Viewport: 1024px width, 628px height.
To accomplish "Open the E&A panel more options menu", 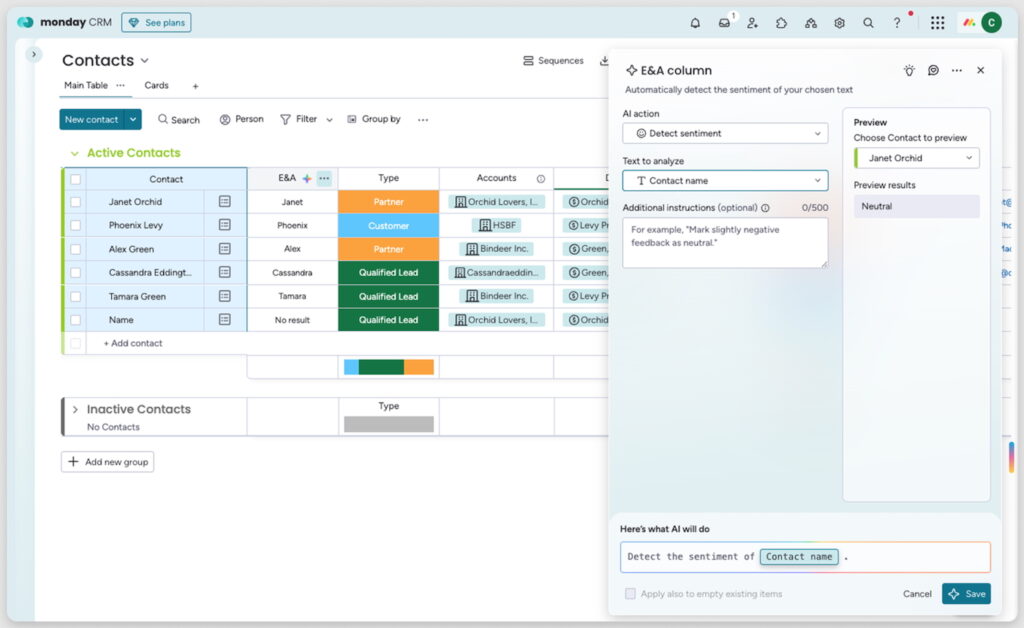I will (957, 71).
